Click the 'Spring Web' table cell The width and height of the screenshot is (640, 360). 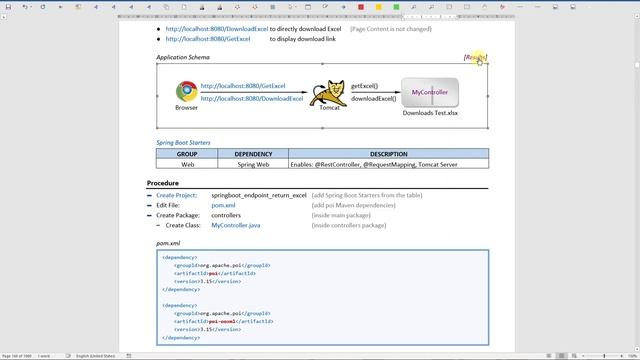(253, 164)
